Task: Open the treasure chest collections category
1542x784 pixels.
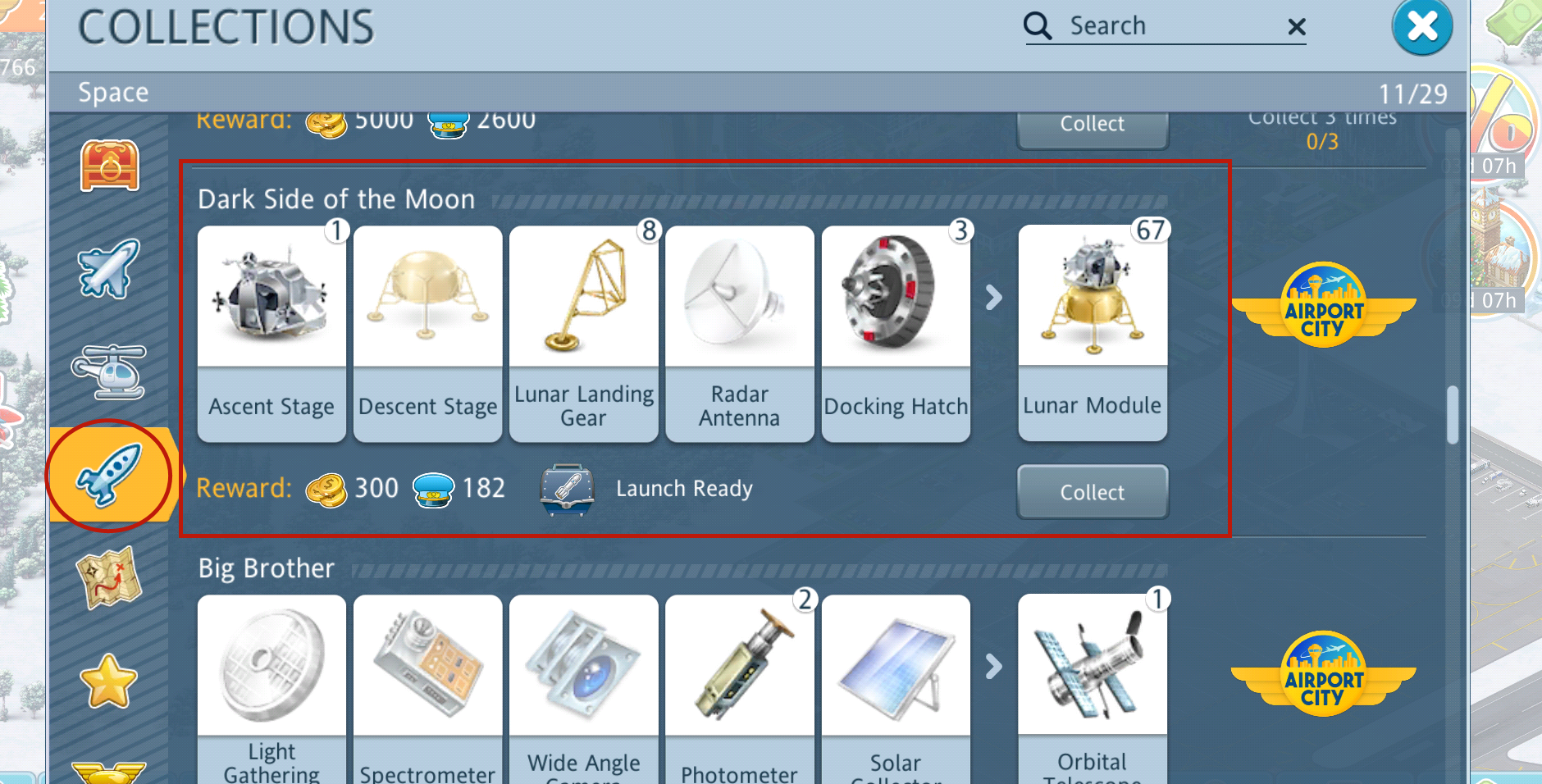Action: (x=110, y=166)
